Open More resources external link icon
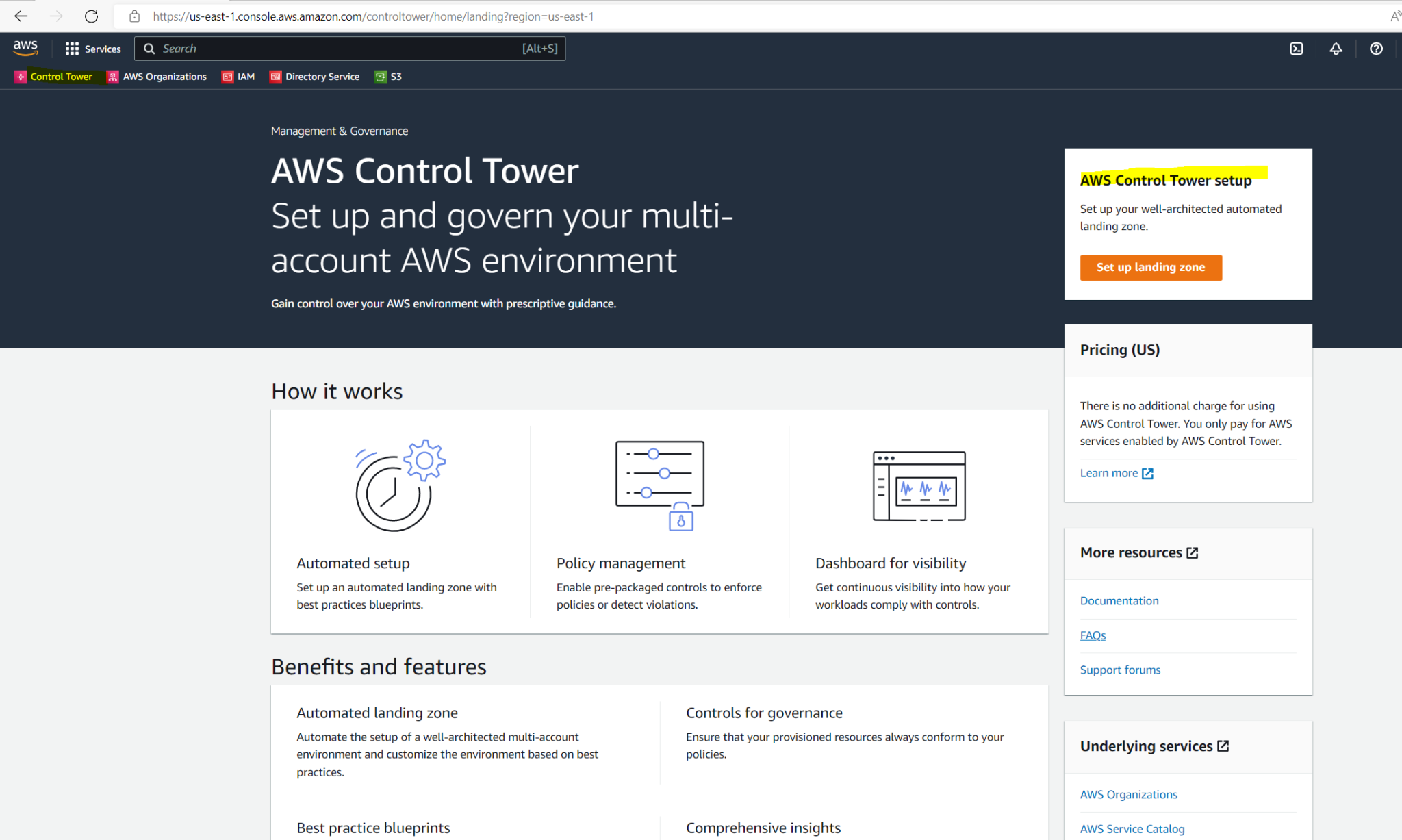The height and width of the screenshot is (840, 1402). coord(1193,552)
